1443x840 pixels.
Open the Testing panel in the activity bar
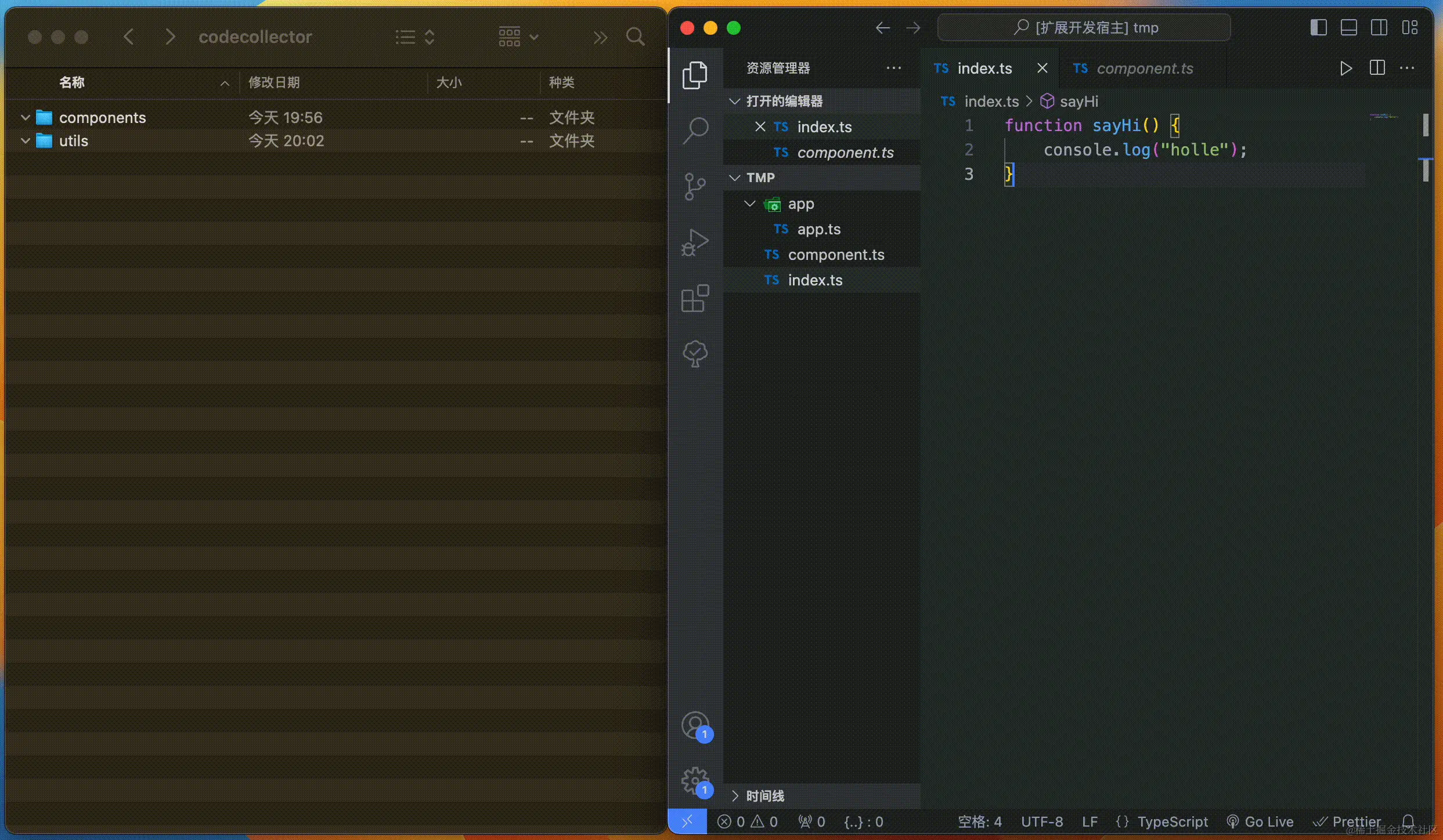695,354
